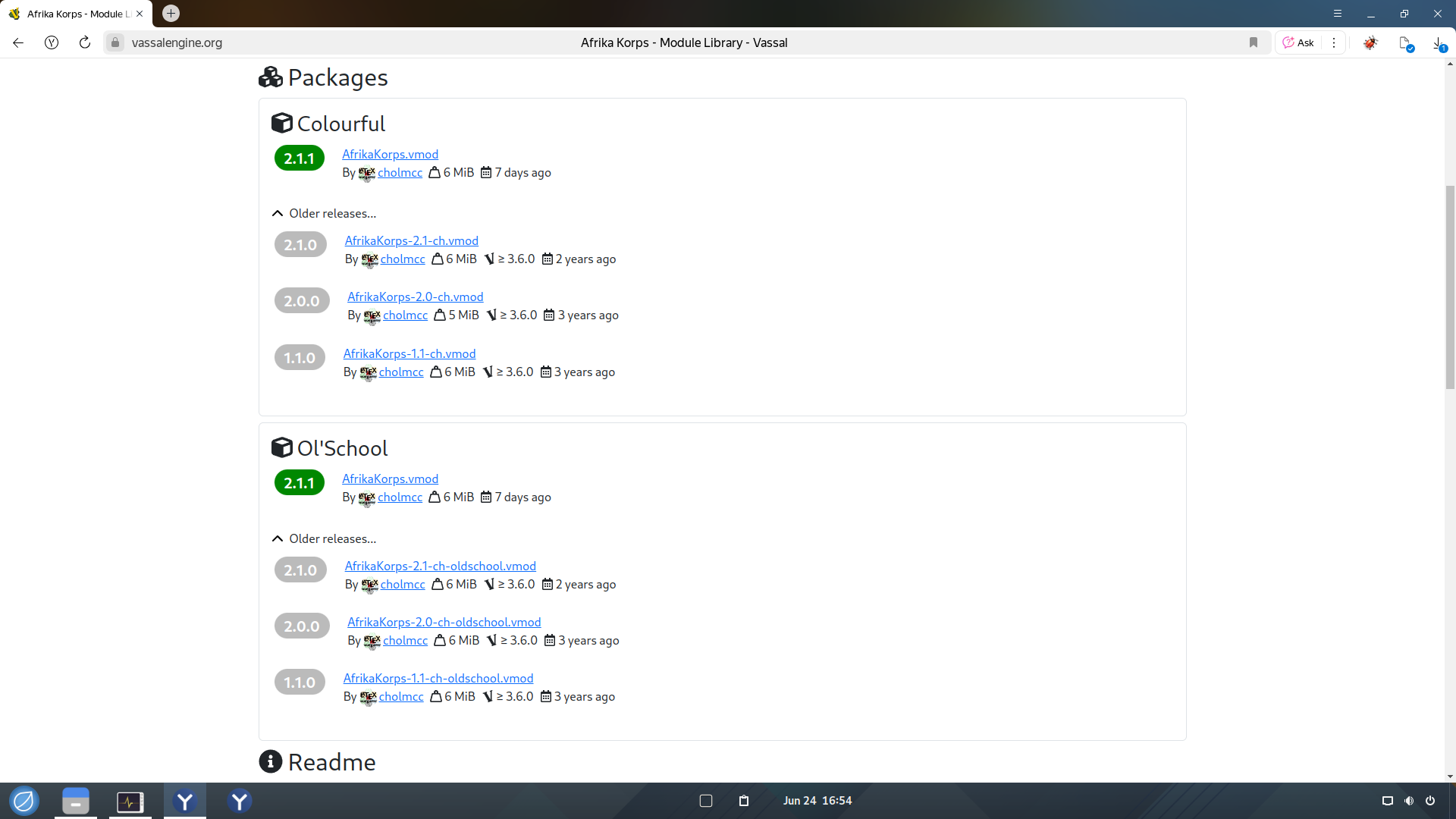
Task: Collapse Ol'School older releases
Action: click(324, 539)
